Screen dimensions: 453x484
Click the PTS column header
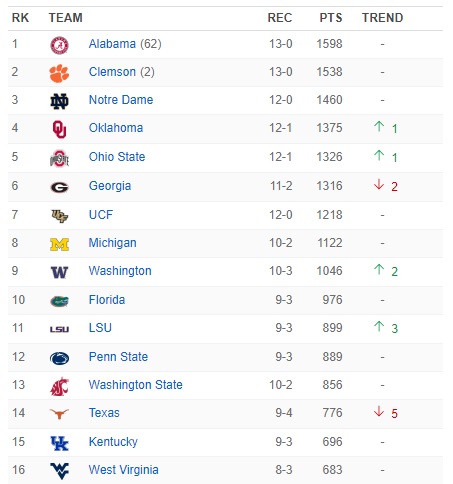pyautogui.click(x=331, y=18)
